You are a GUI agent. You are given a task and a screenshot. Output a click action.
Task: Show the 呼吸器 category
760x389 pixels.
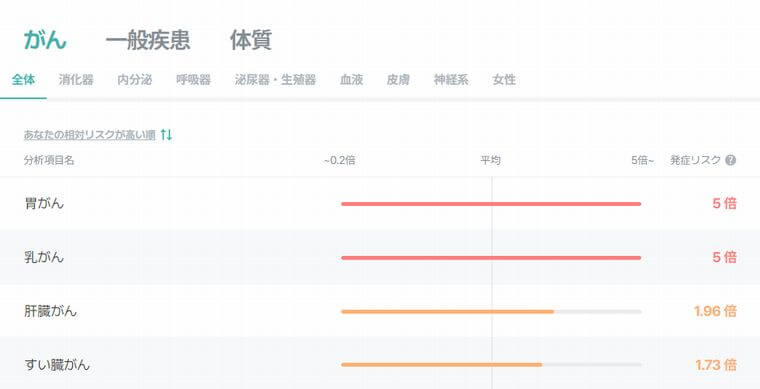[x=193, y=79]
